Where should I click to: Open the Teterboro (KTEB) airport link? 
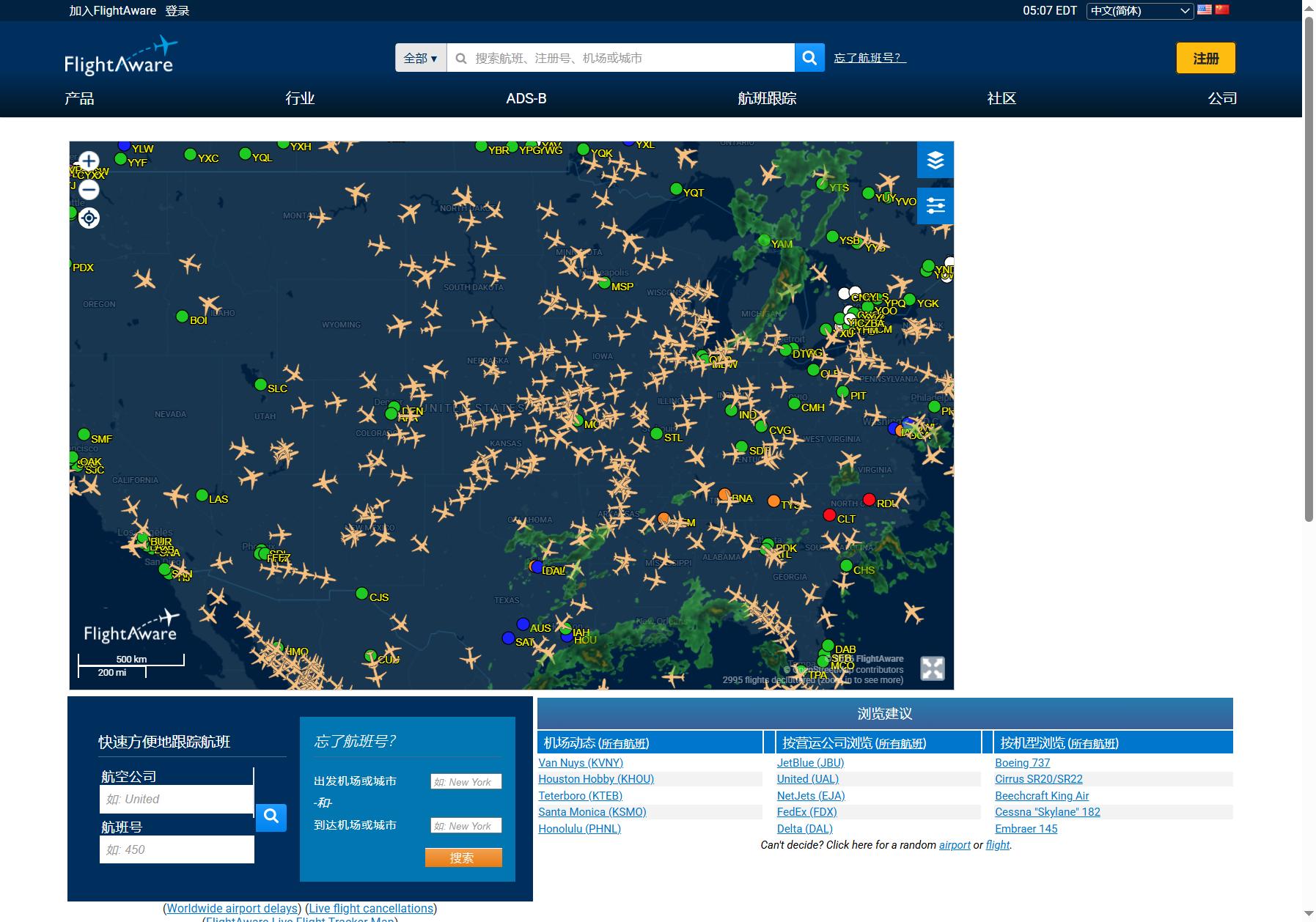point(581,796)
